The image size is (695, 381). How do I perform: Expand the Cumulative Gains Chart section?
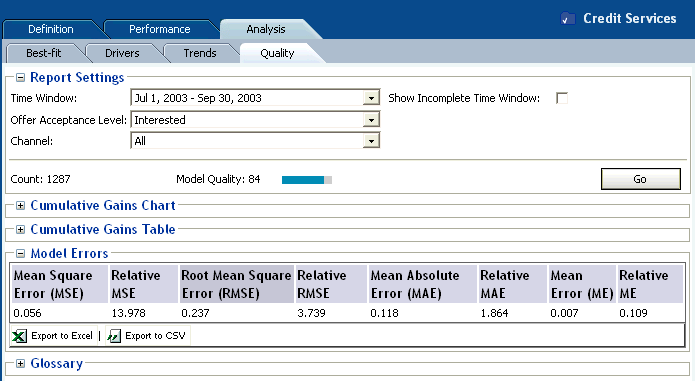click(20, 206)
